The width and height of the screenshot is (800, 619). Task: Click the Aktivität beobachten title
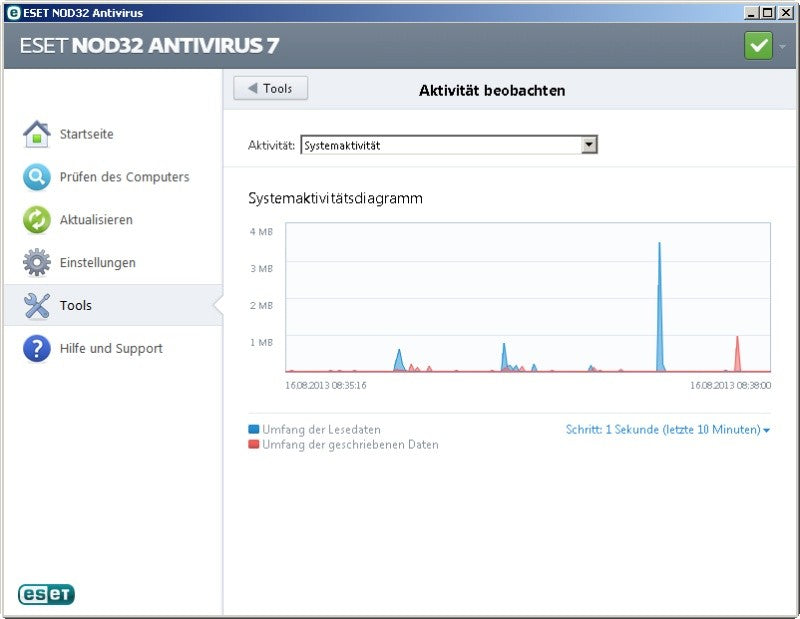492,90
